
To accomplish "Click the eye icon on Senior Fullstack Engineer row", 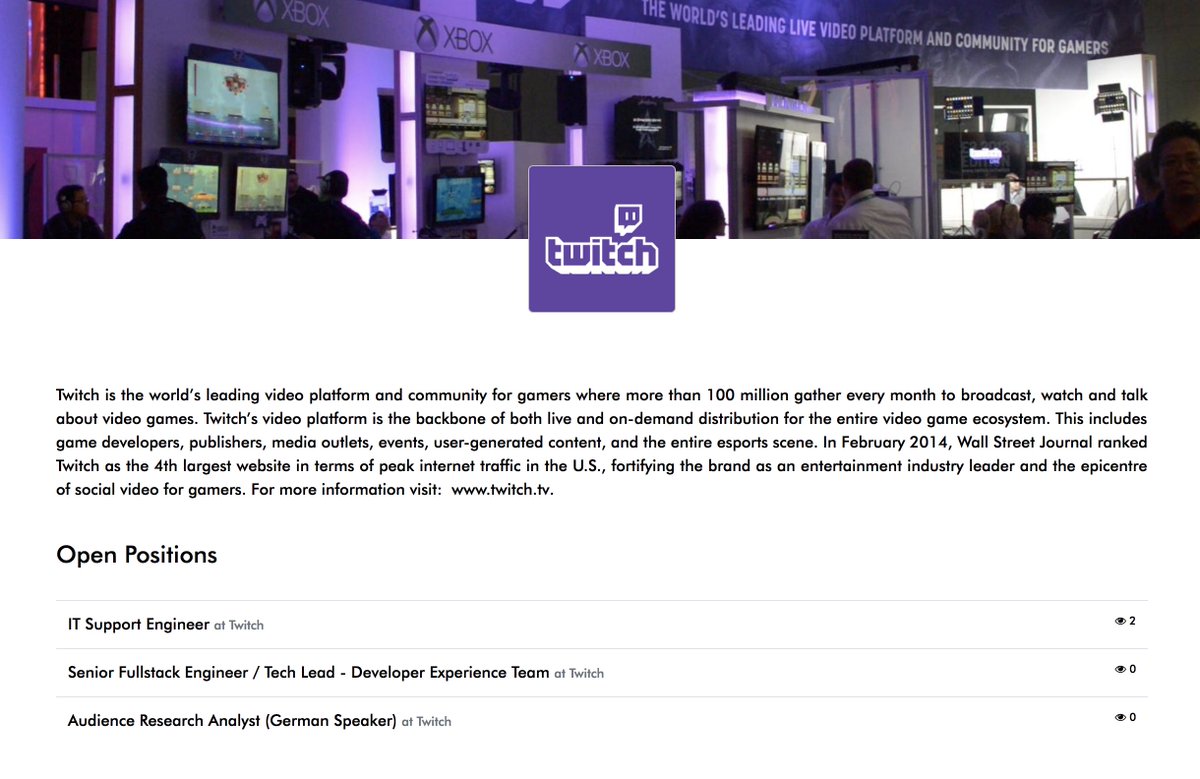I will tap(1120, 669).
